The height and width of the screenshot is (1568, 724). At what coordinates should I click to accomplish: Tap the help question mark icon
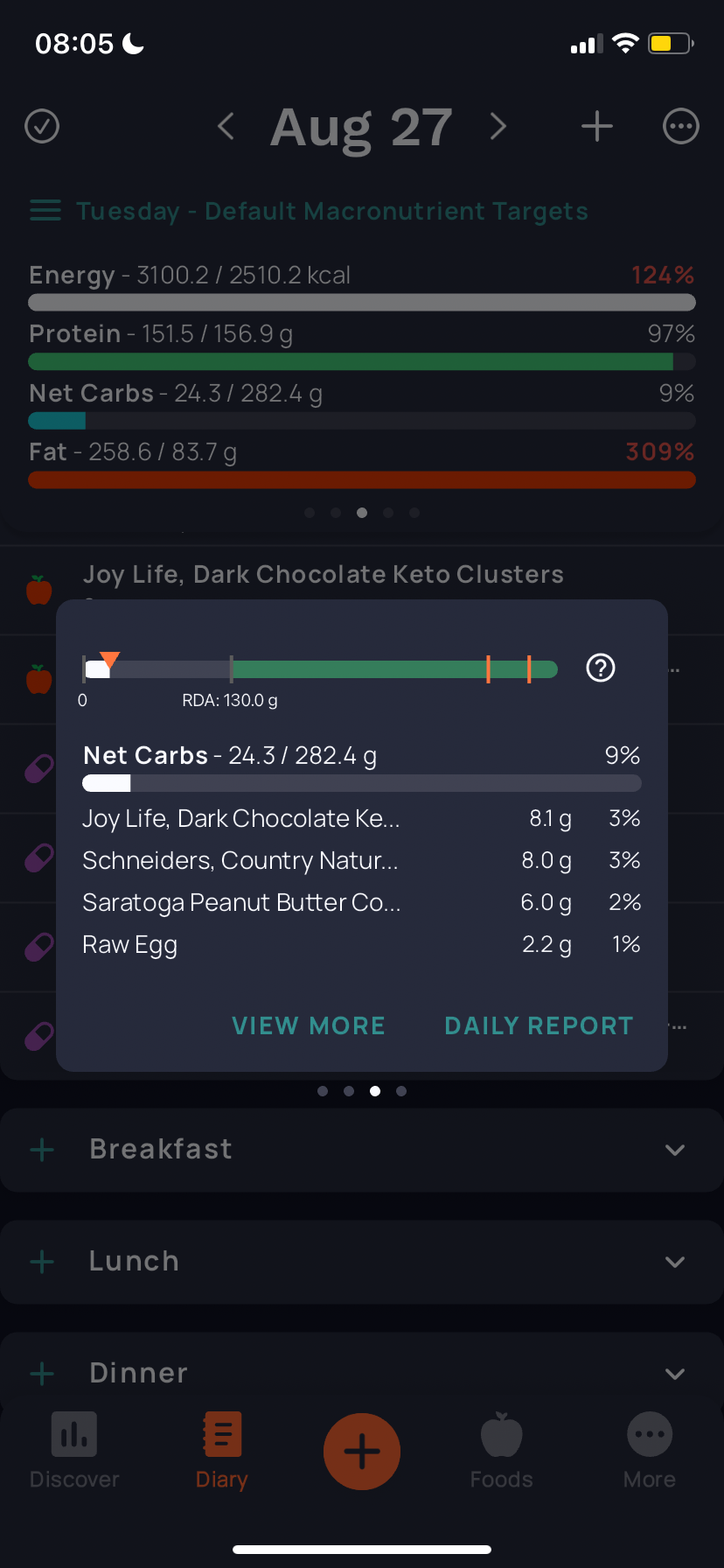[601, 668]
